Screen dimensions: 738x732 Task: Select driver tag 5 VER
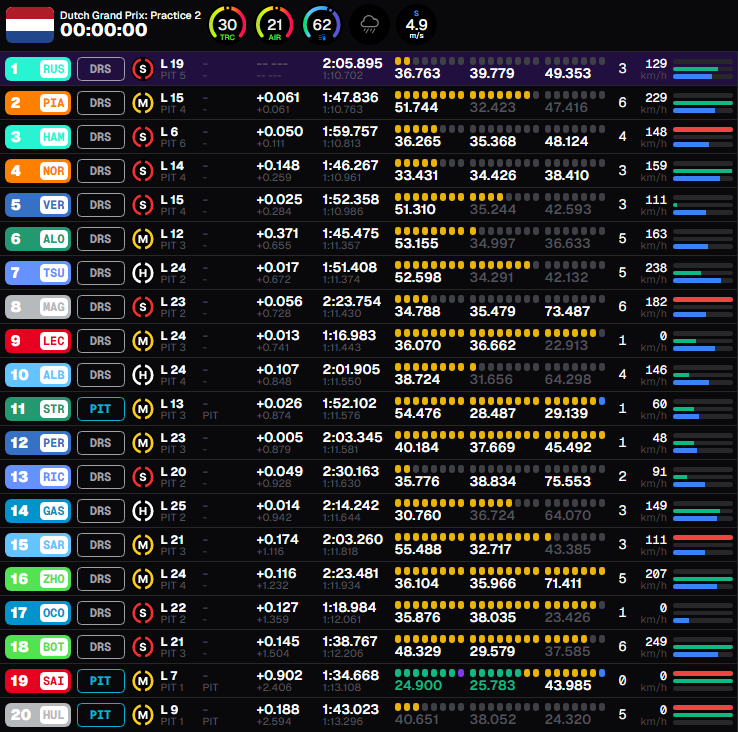(38, 205)
